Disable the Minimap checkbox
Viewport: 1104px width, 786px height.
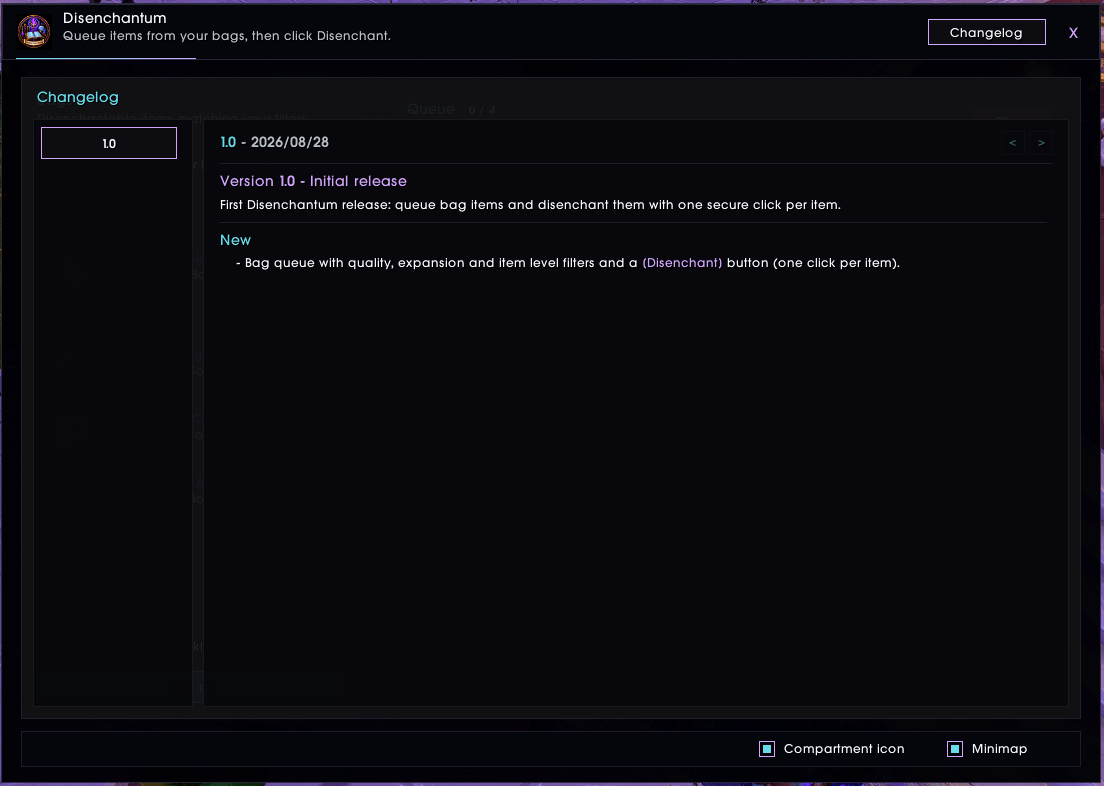(955, 749)
